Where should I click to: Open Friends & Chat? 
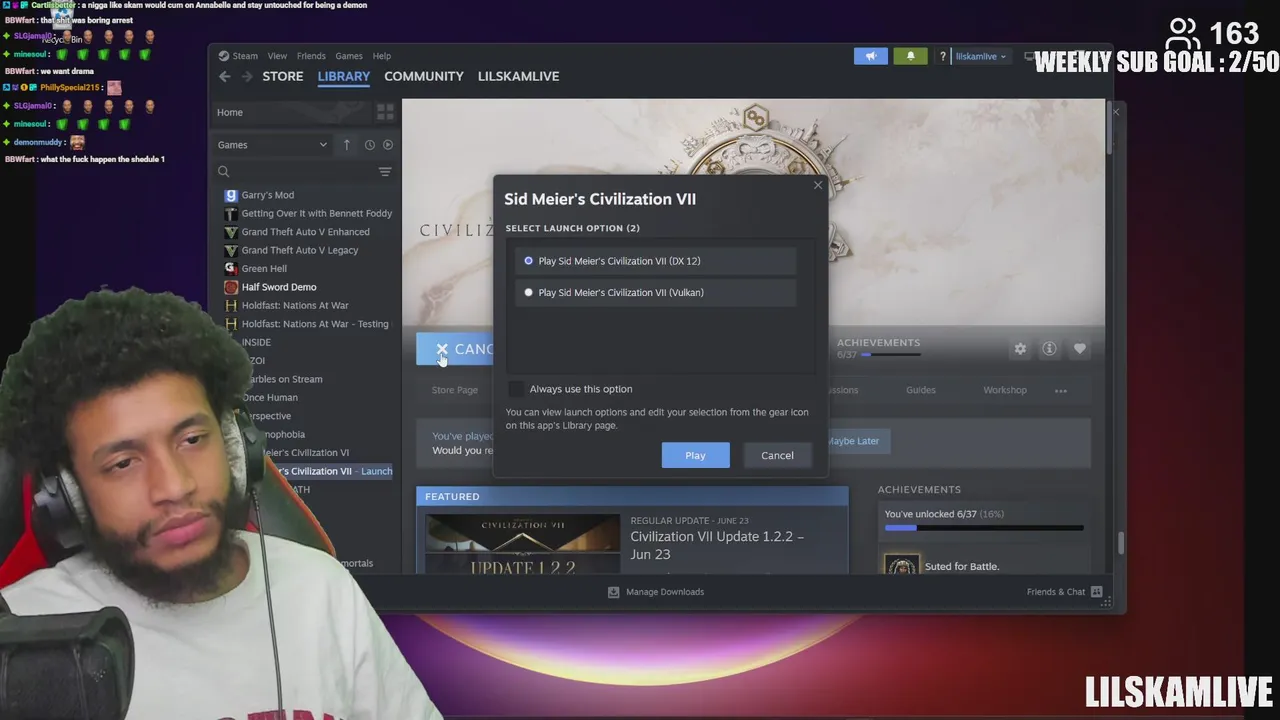click(1064, 592)
